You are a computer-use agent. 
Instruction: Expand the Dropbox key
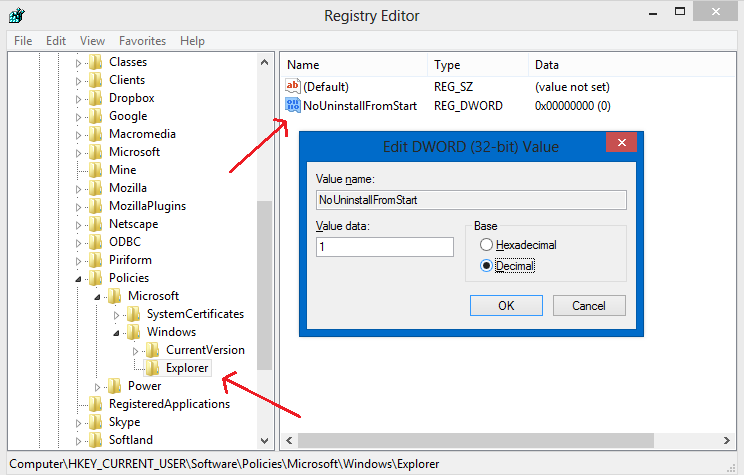point(78,99)
